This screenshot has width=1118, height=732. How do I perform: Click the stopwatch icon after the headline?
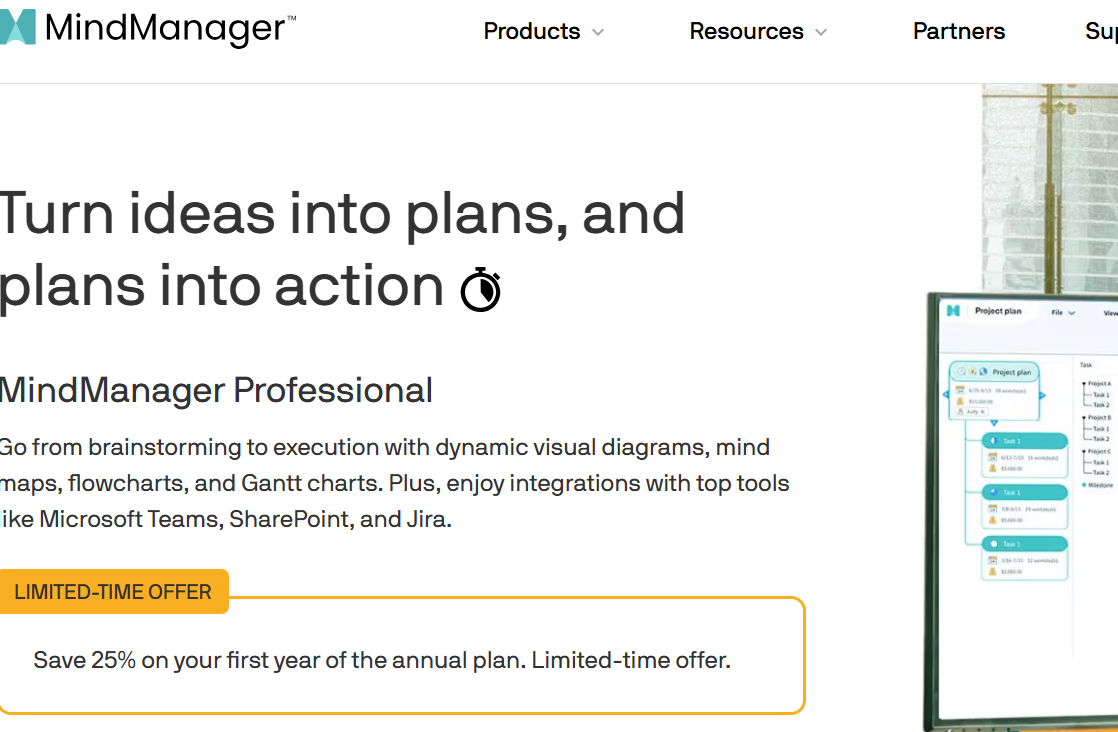[481, 289]
